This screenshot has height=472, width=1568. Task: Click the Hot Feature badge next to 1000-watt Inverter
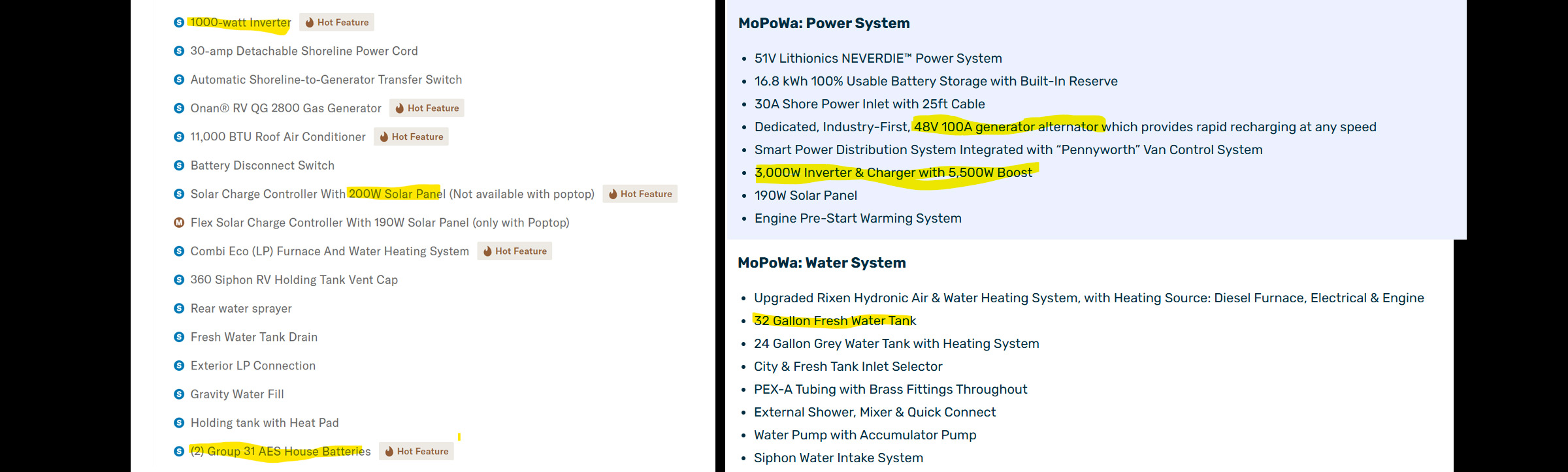point(336,22)
